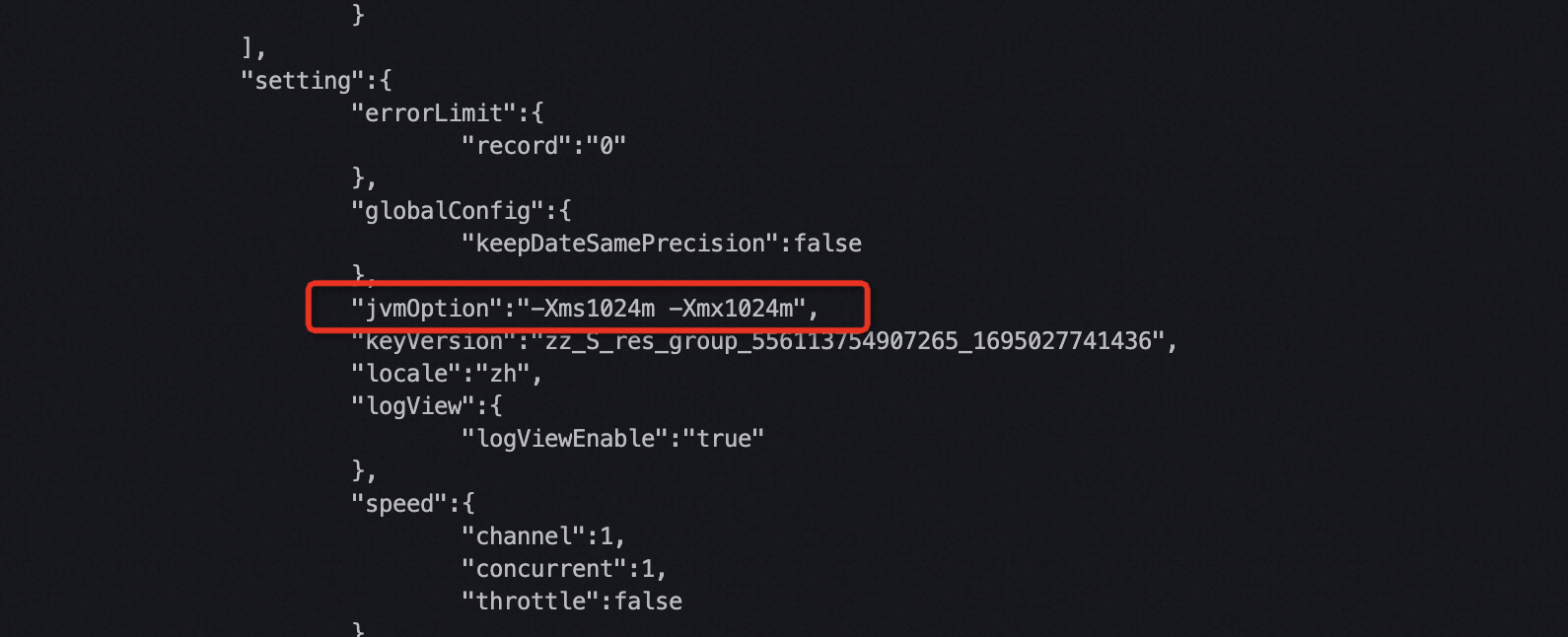Click the "globalConfig" key
This screenshot has height=637, width=1568.
448,211
